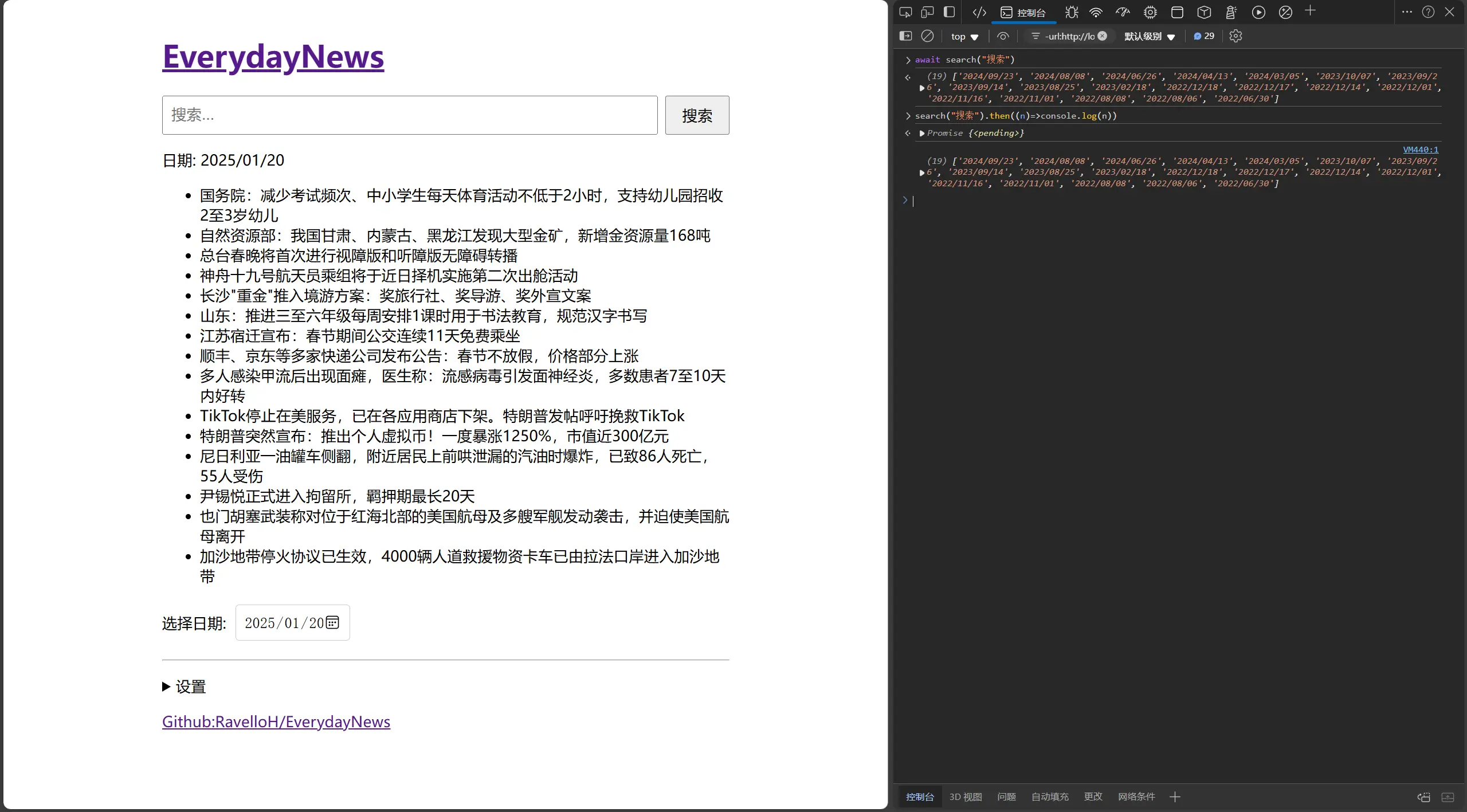This screenshot has width=1467, height=812.
Task: Add more tools with top plus icon
Action: [1310, 11]
